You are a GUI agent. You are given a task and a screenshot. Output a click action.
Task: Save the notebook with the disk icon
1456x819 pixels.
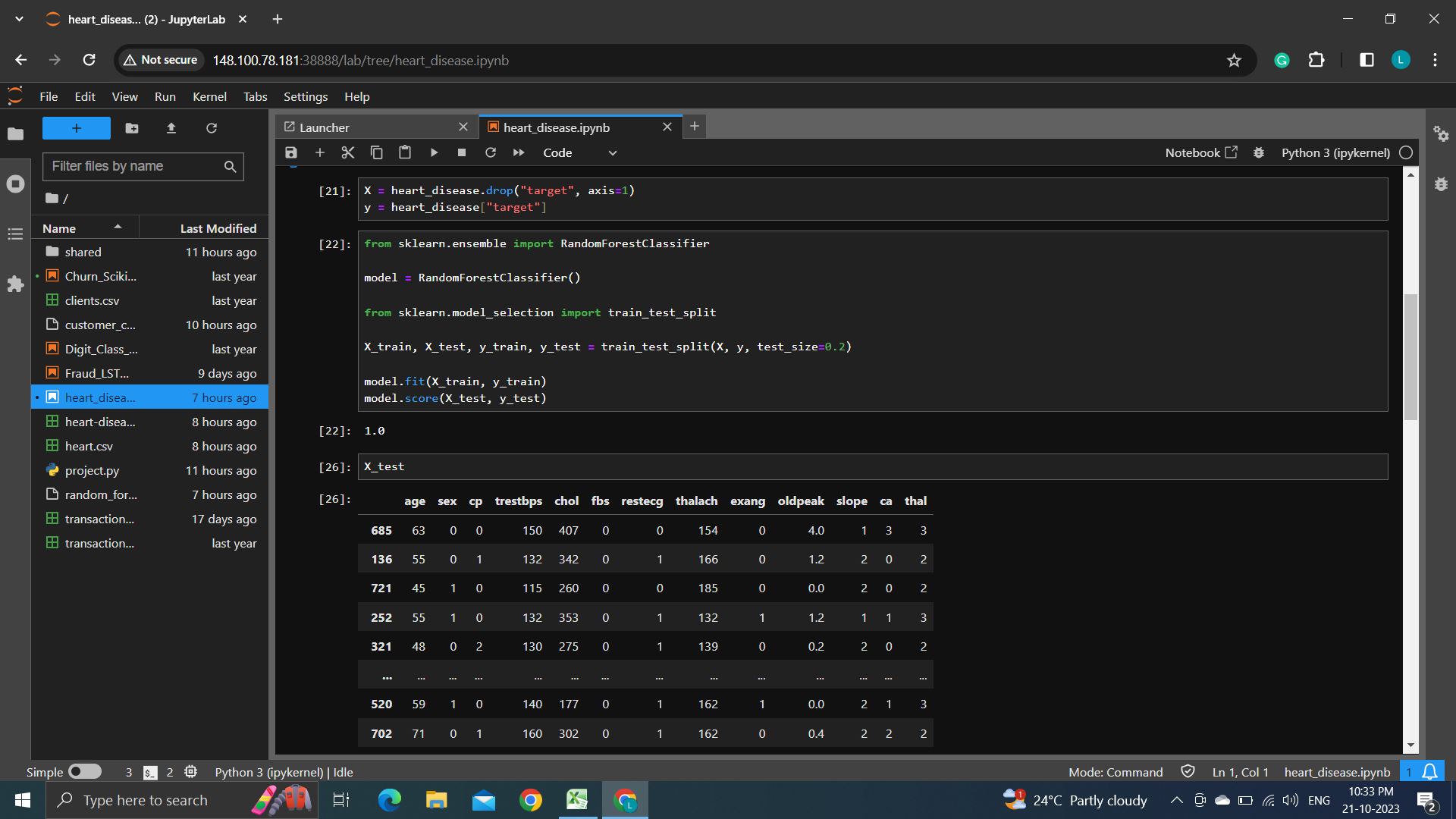(291, 152)
